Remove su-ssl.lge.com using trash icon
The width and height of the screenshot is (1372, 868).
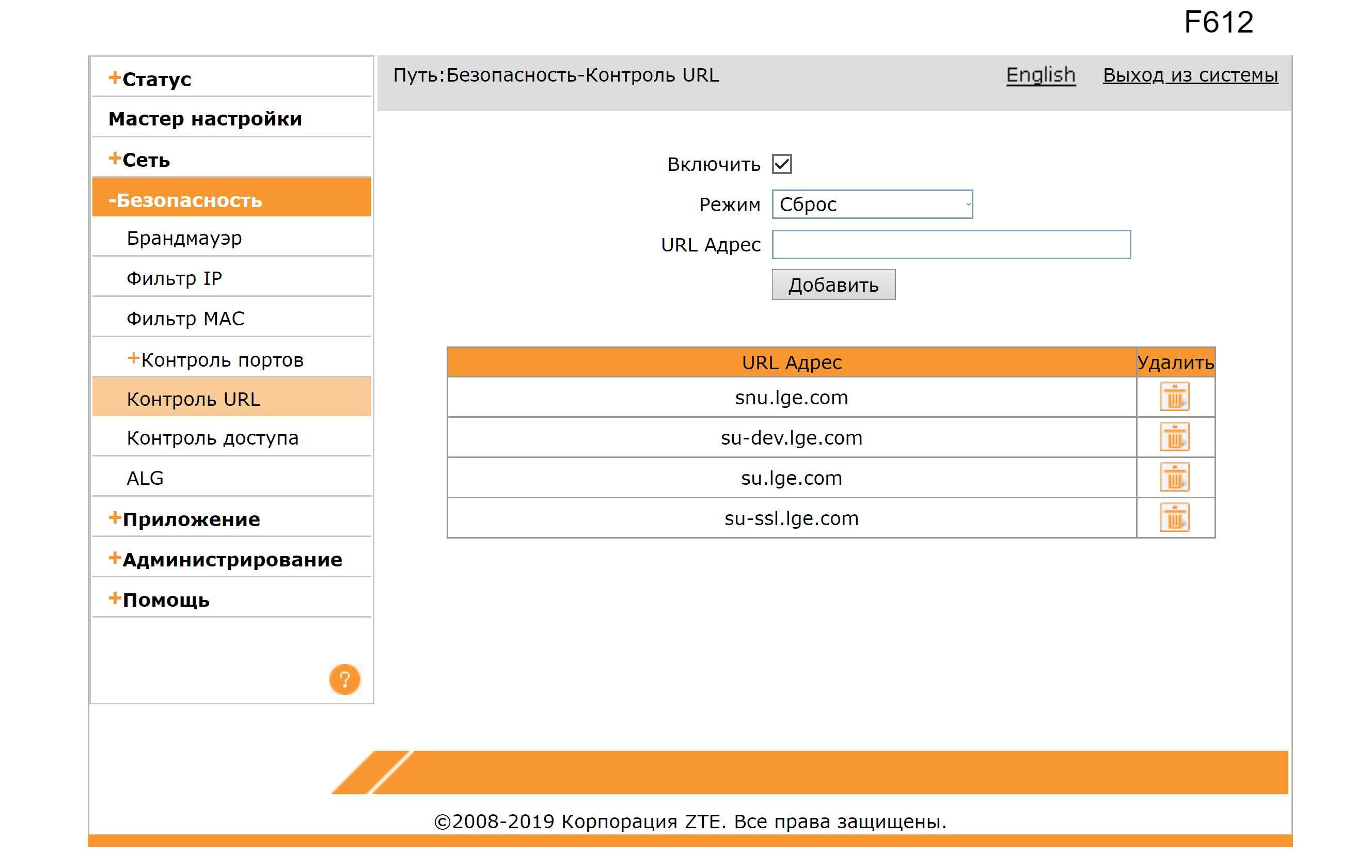1174,518
